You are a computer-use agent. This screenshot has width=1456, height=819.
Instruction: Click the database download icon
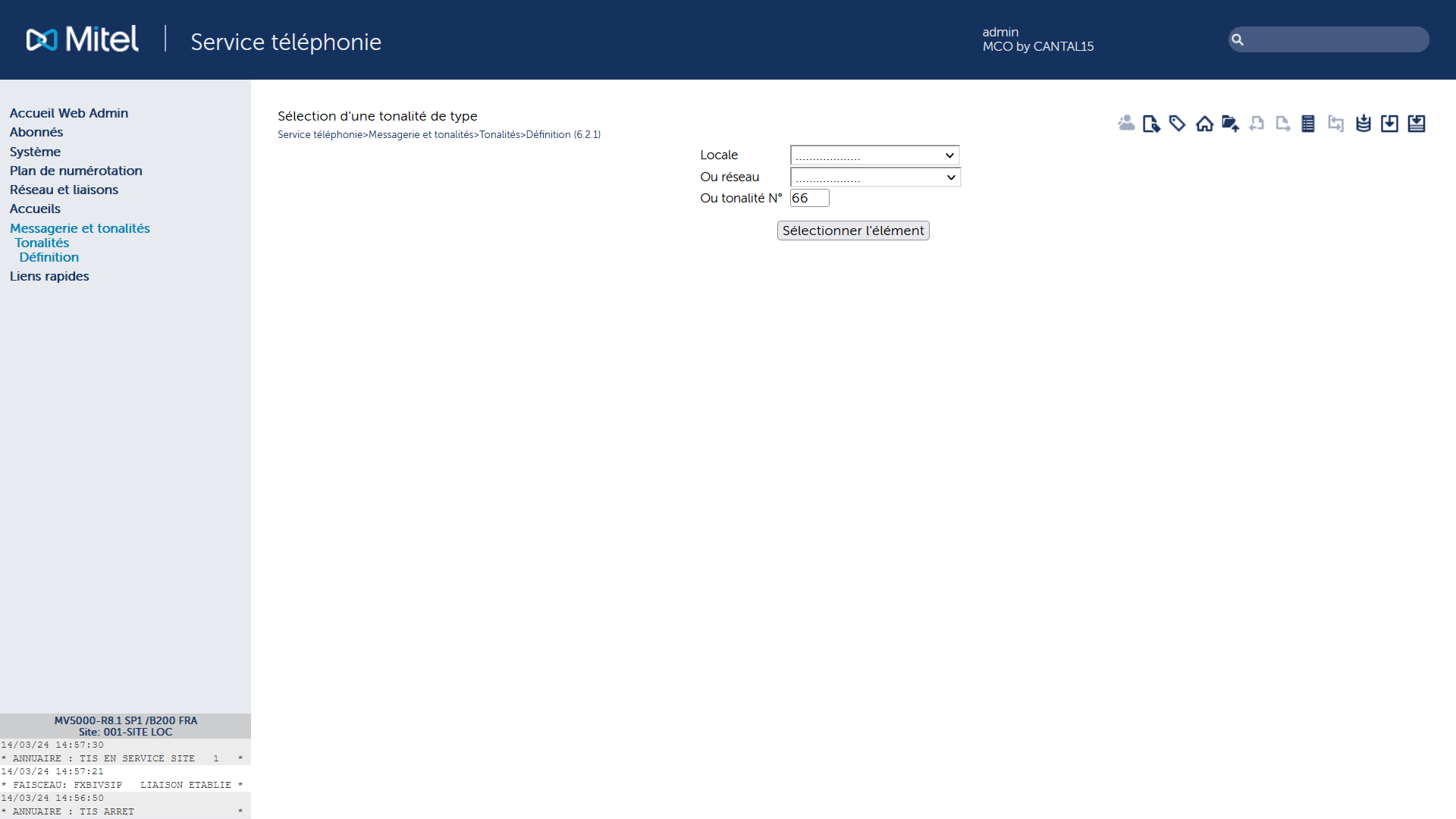pyautogui.click(x=1363, y=124)
